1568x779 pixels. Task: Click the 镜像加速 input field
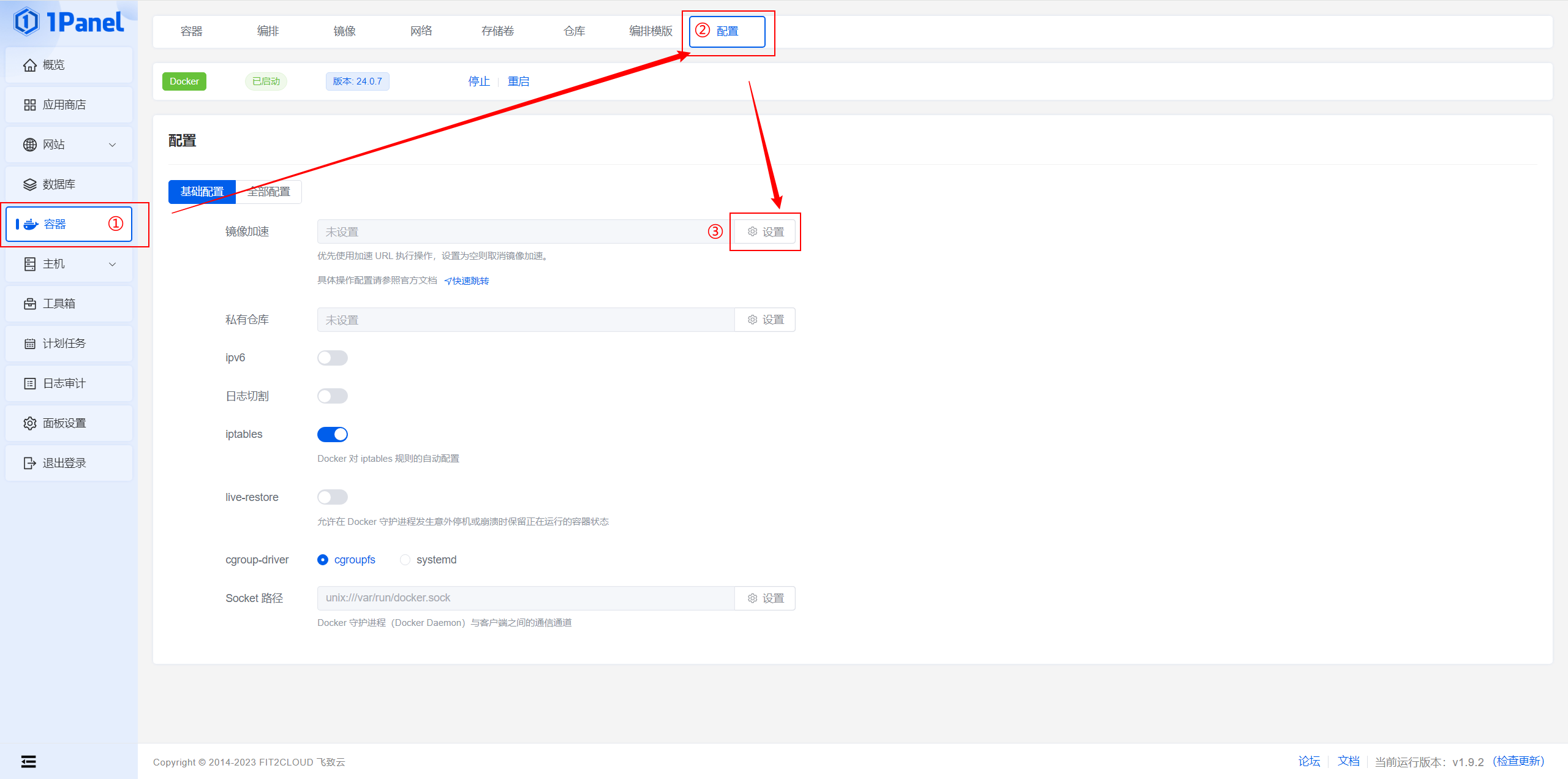click(x=526, y=232)
